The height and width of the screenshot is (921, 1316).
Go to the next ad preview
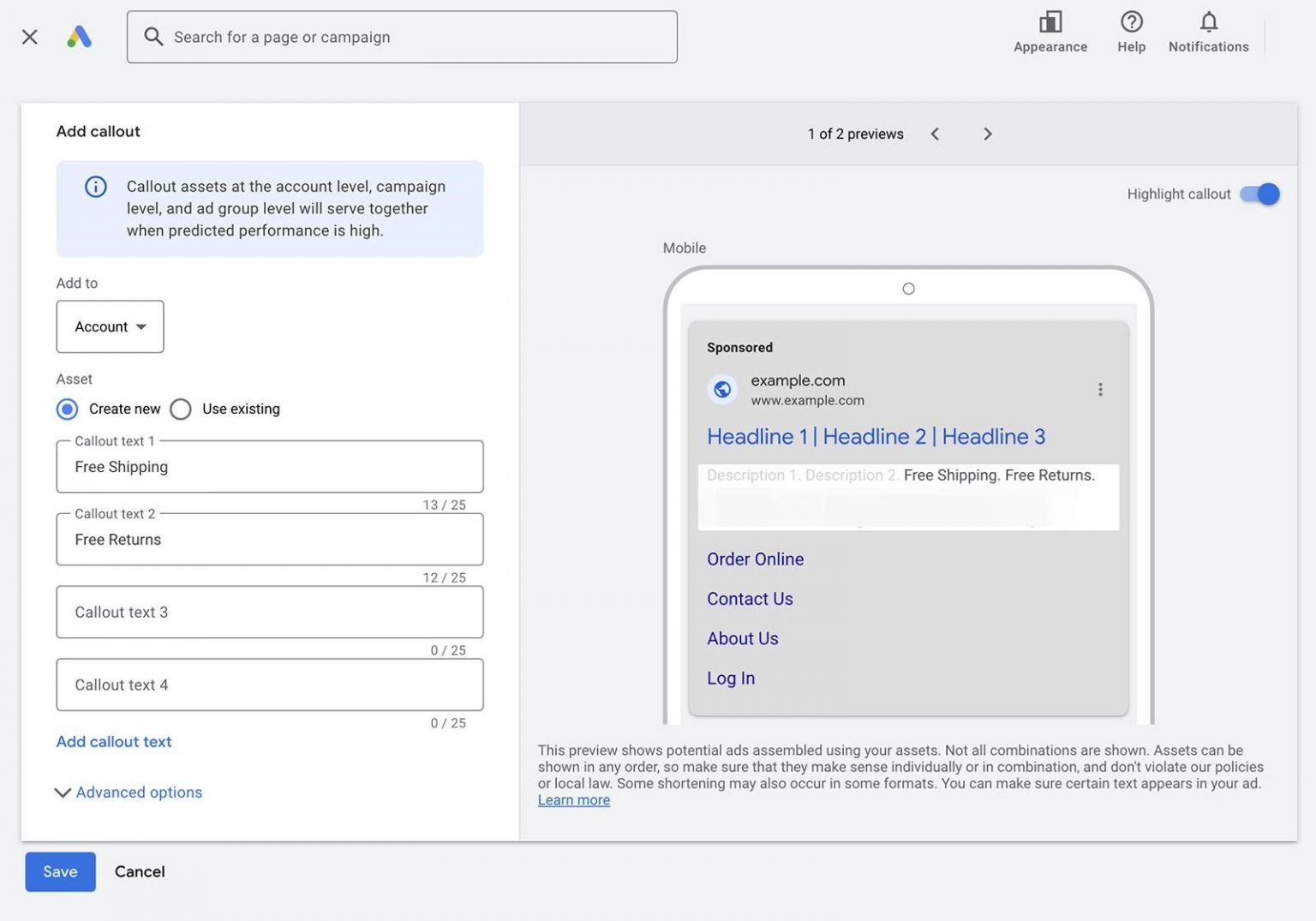pyautogui.click(x=987, y=134)
